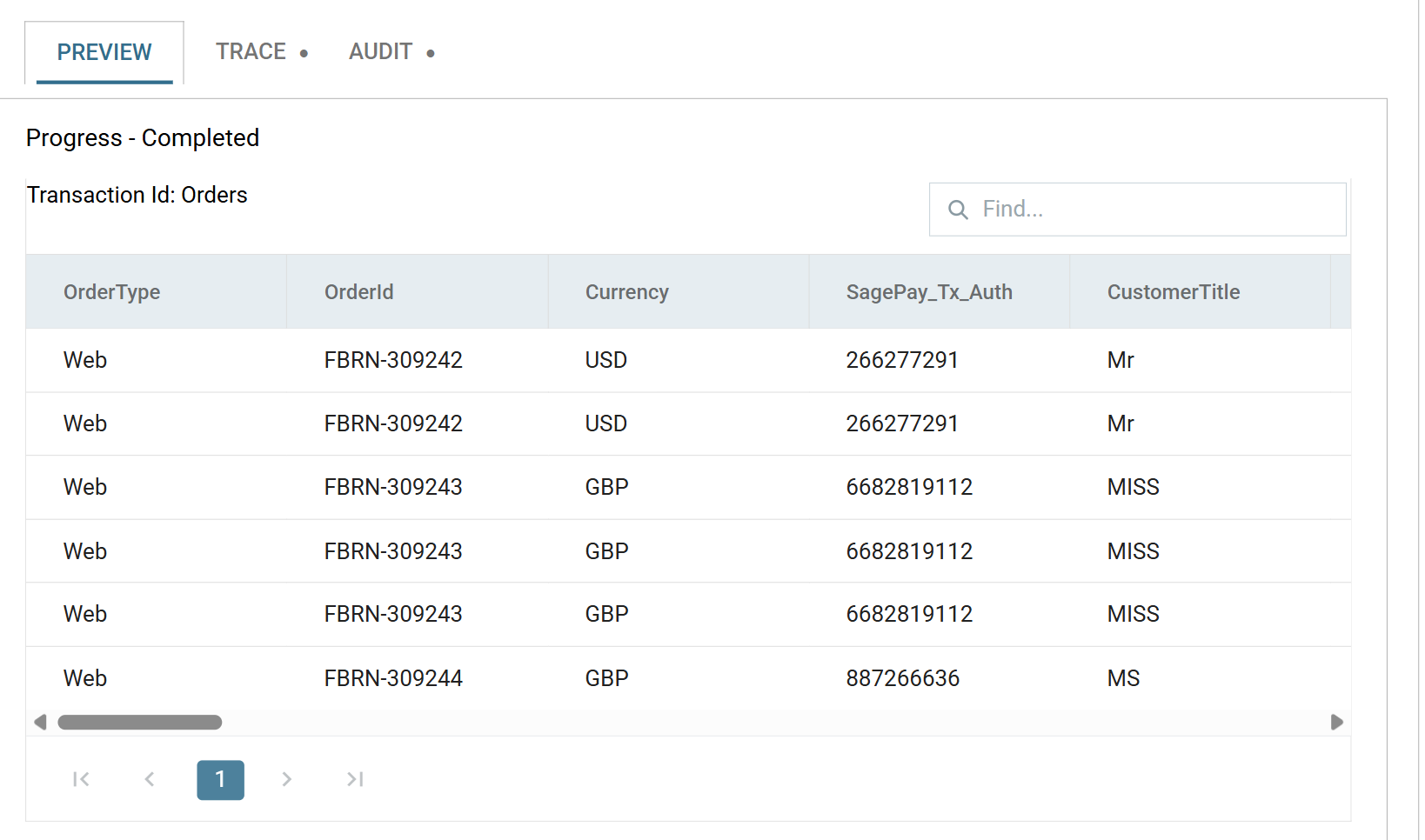Viewport: 1425px width, 840px height.
Task: Click the horizontal scrollbar thumb
Action: point(140,723)
